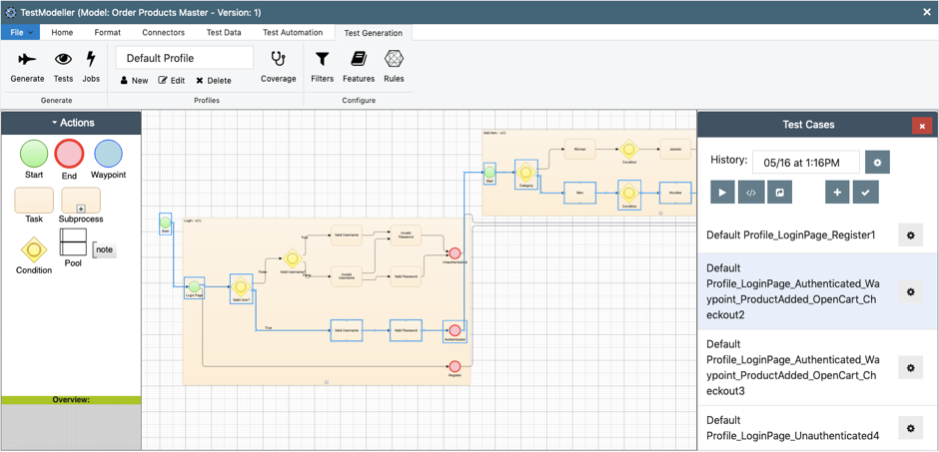Open gear for Checkout2 test case

[910, 292]
